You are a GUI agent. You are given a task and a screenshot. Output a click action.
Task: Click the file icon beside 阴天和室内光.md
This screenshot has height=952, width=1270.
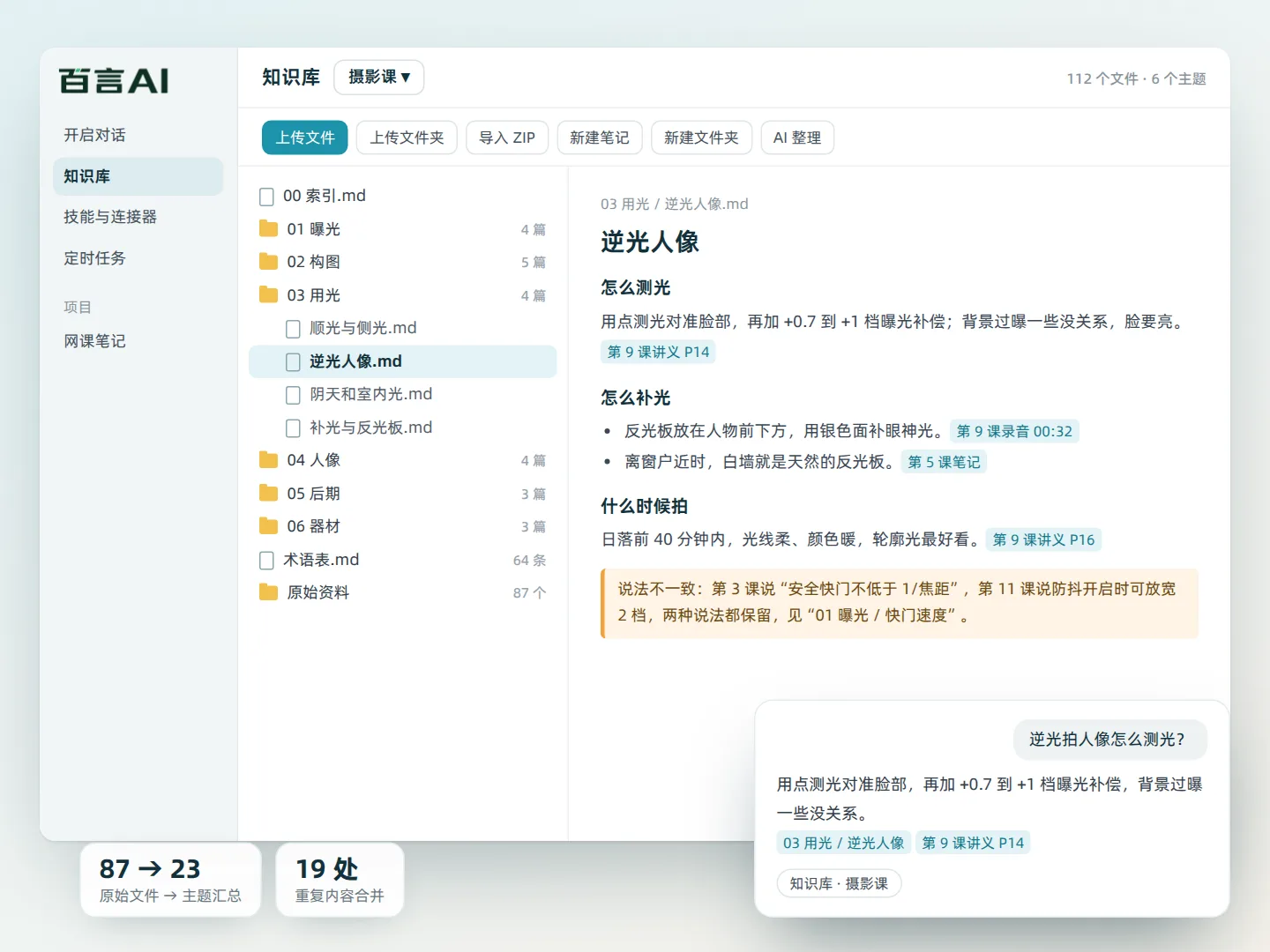click(293, 395)
